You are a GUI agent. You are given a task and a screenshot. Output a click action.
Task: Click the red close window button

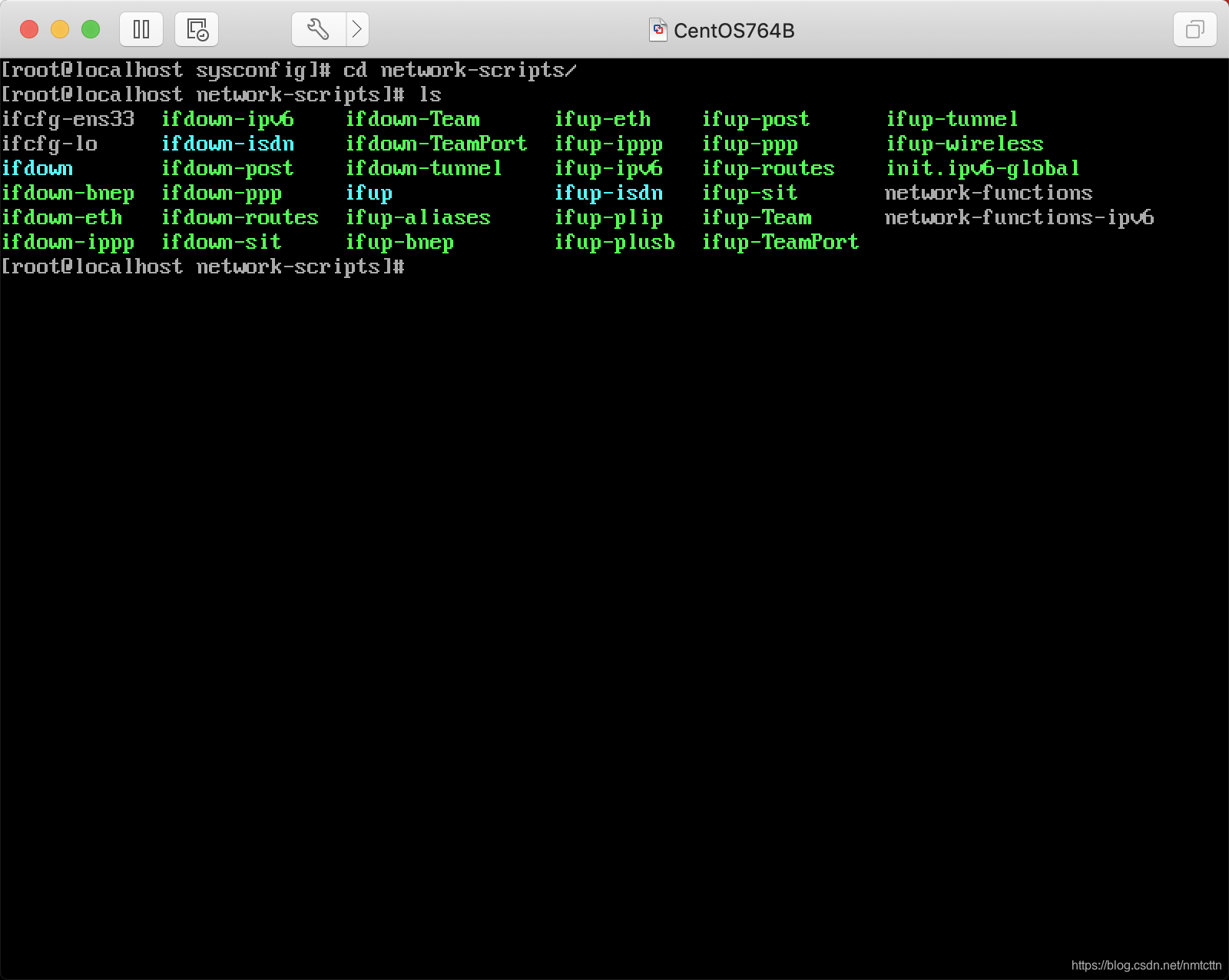[x=29, y=29]
